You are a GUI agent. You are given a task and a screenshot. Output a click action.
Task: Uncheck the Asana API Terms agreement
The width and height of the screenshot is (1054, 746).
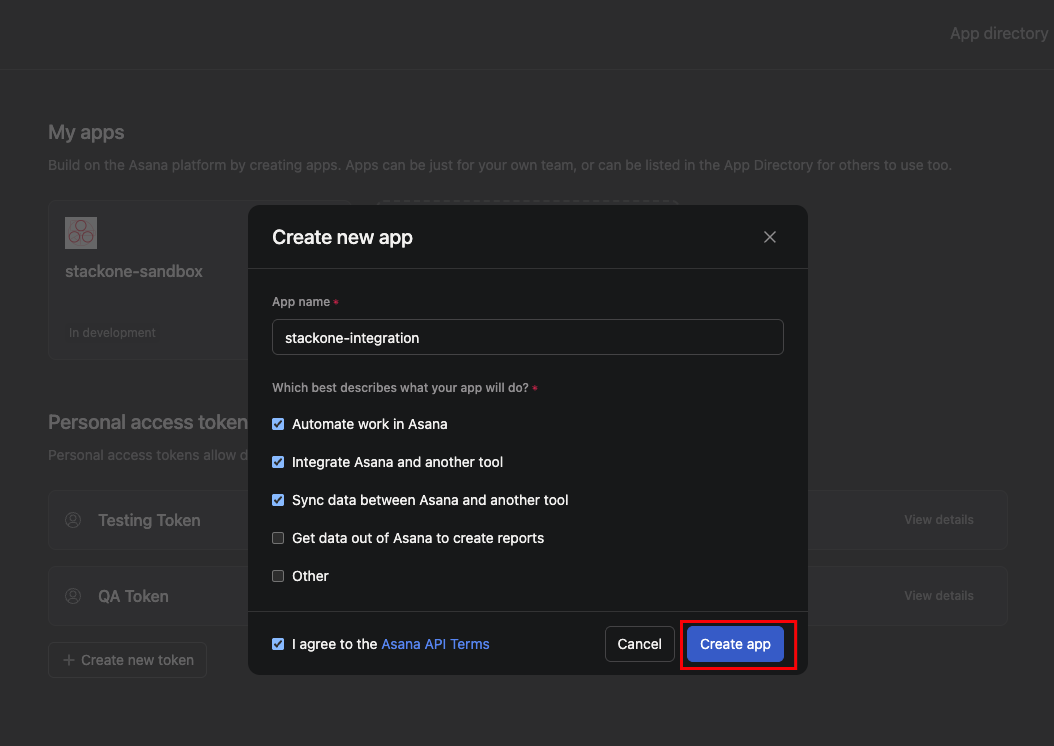point(277,644)
